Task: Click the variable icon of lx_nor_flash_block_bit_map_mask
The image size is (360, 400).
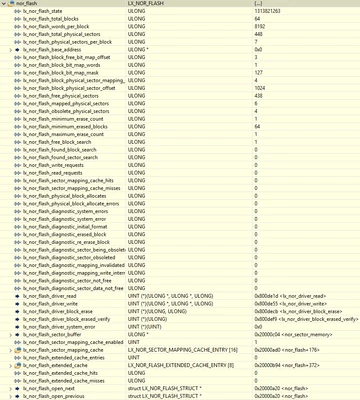Action: point(17,73)
